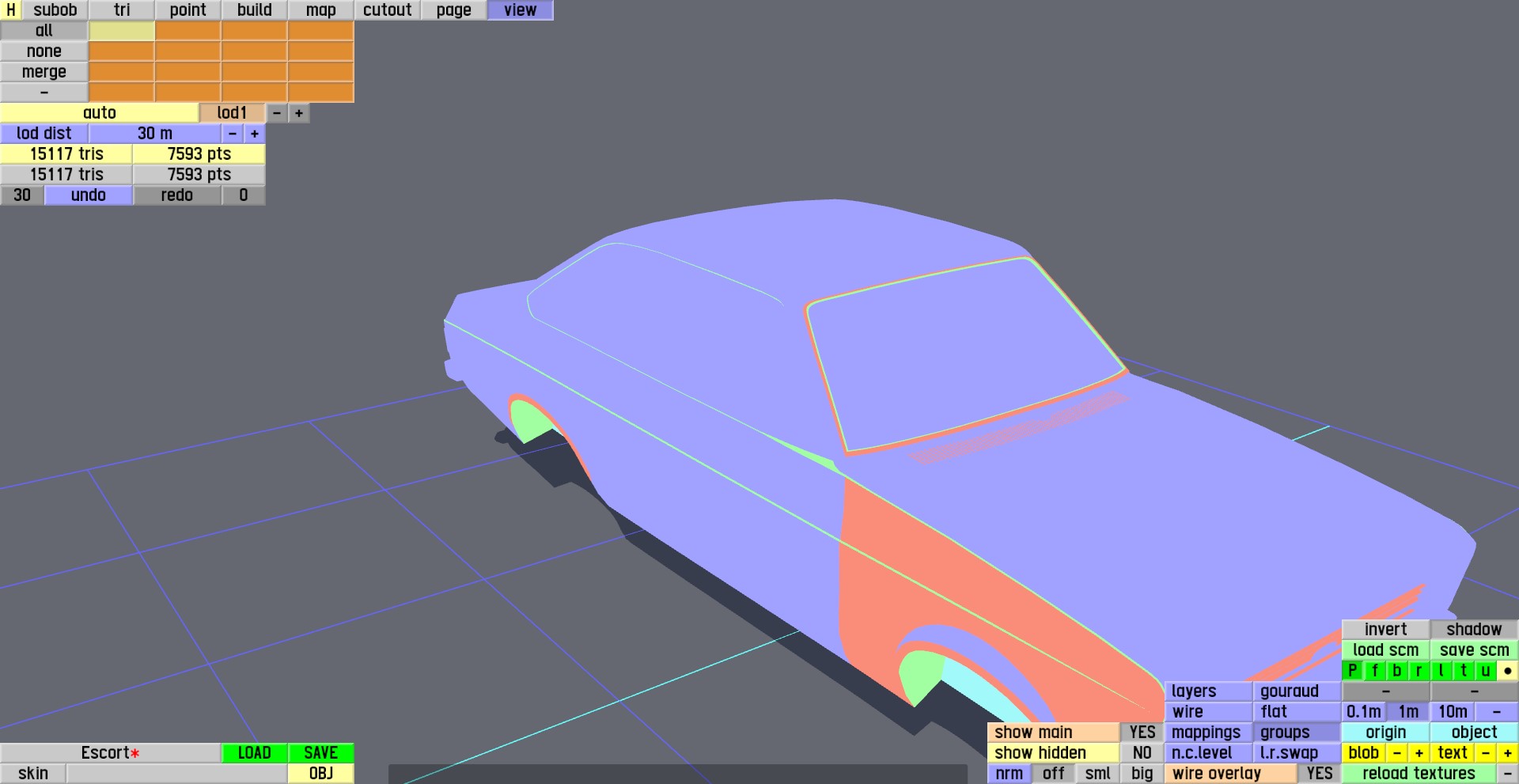Toggle the green l view button
The image size is (1519, 784).
tap(1441, 671)
